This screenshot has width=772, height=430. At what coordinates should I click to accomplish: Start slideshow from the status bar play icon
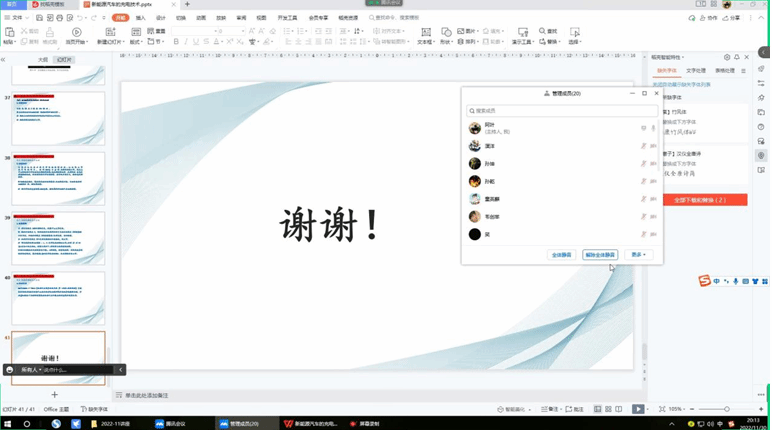tap(638, 409)
